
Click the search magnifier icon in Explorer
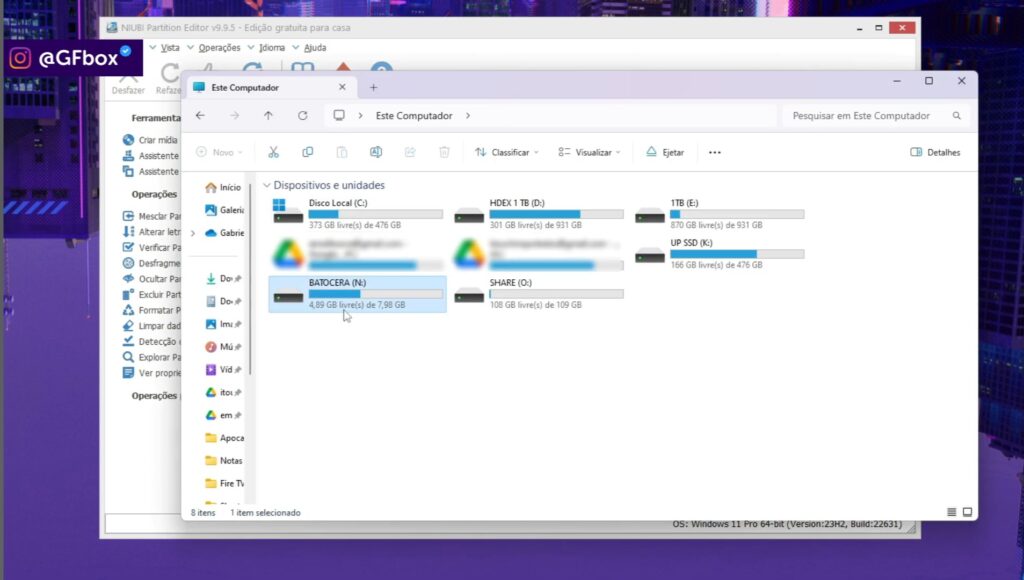pyautogui.click(x=957, y=116)
